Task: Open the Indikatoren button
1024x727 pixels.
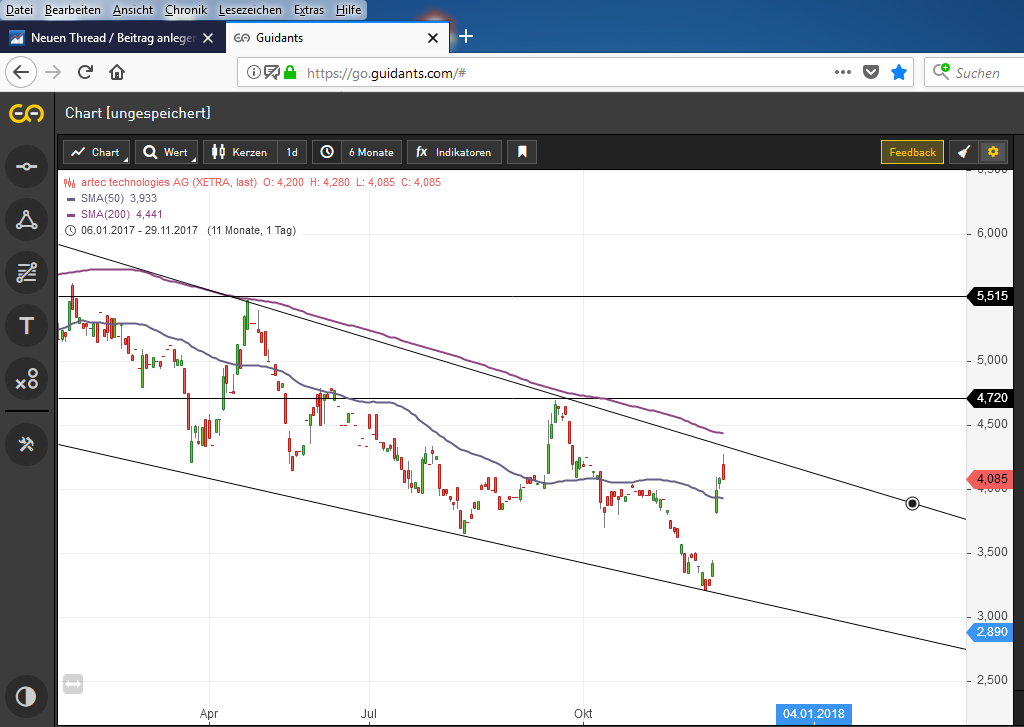Action: [x=453, y=152]
